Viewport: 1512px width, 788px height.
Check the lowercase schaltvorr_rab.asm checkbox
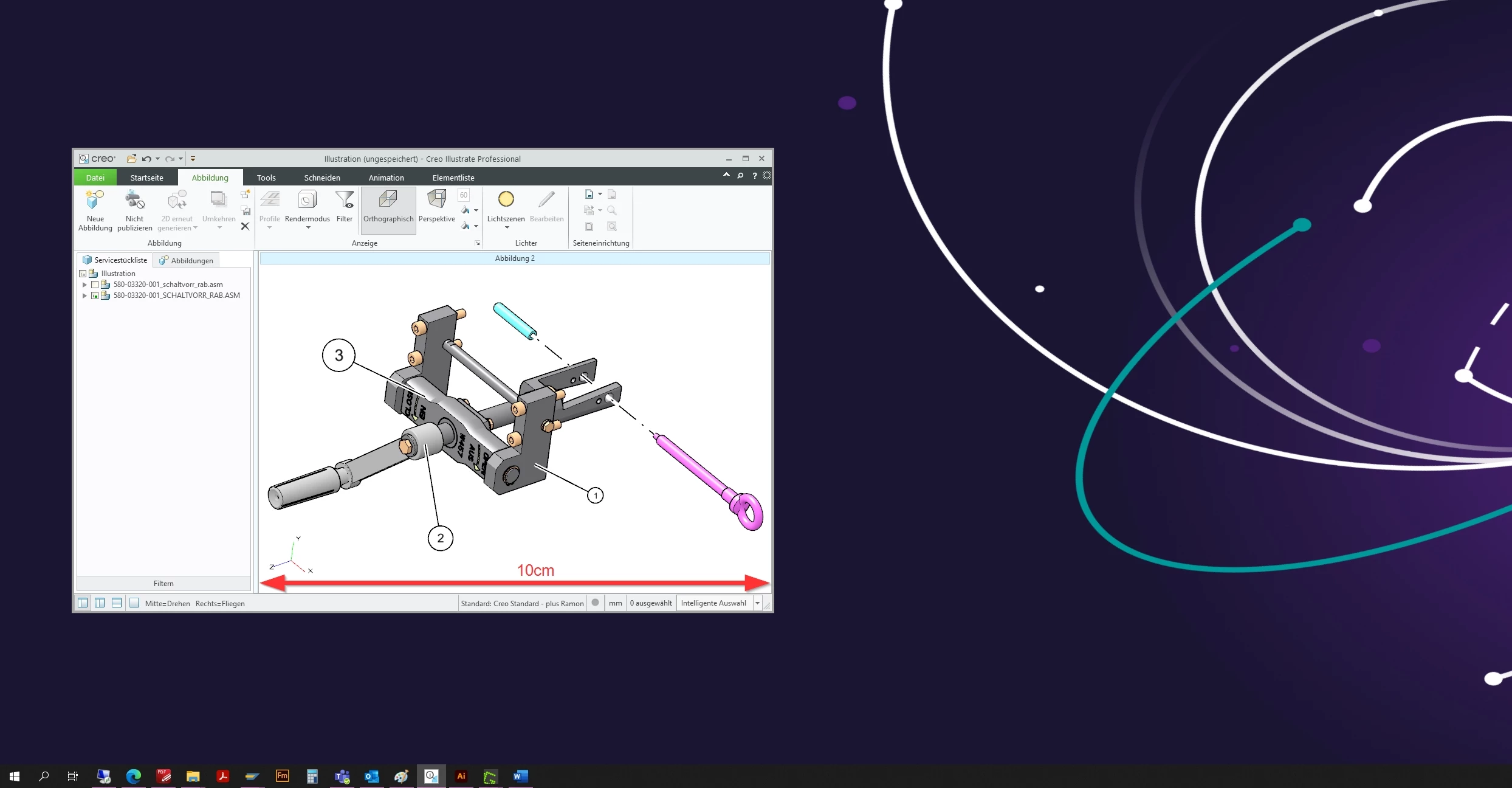[95, 285]
